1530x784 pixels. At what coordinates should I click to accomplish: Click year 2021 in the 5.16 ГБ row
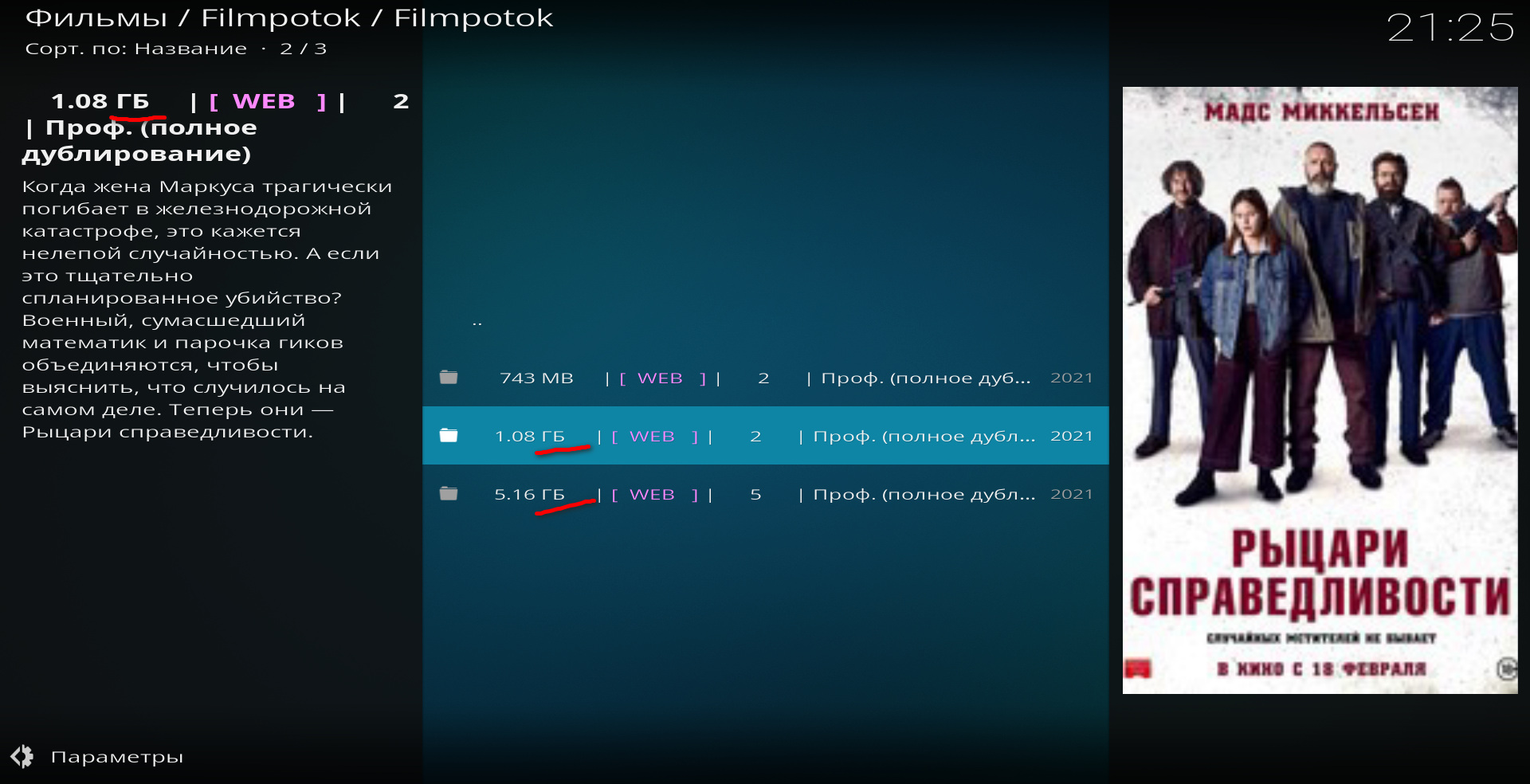click(1071, 494)
